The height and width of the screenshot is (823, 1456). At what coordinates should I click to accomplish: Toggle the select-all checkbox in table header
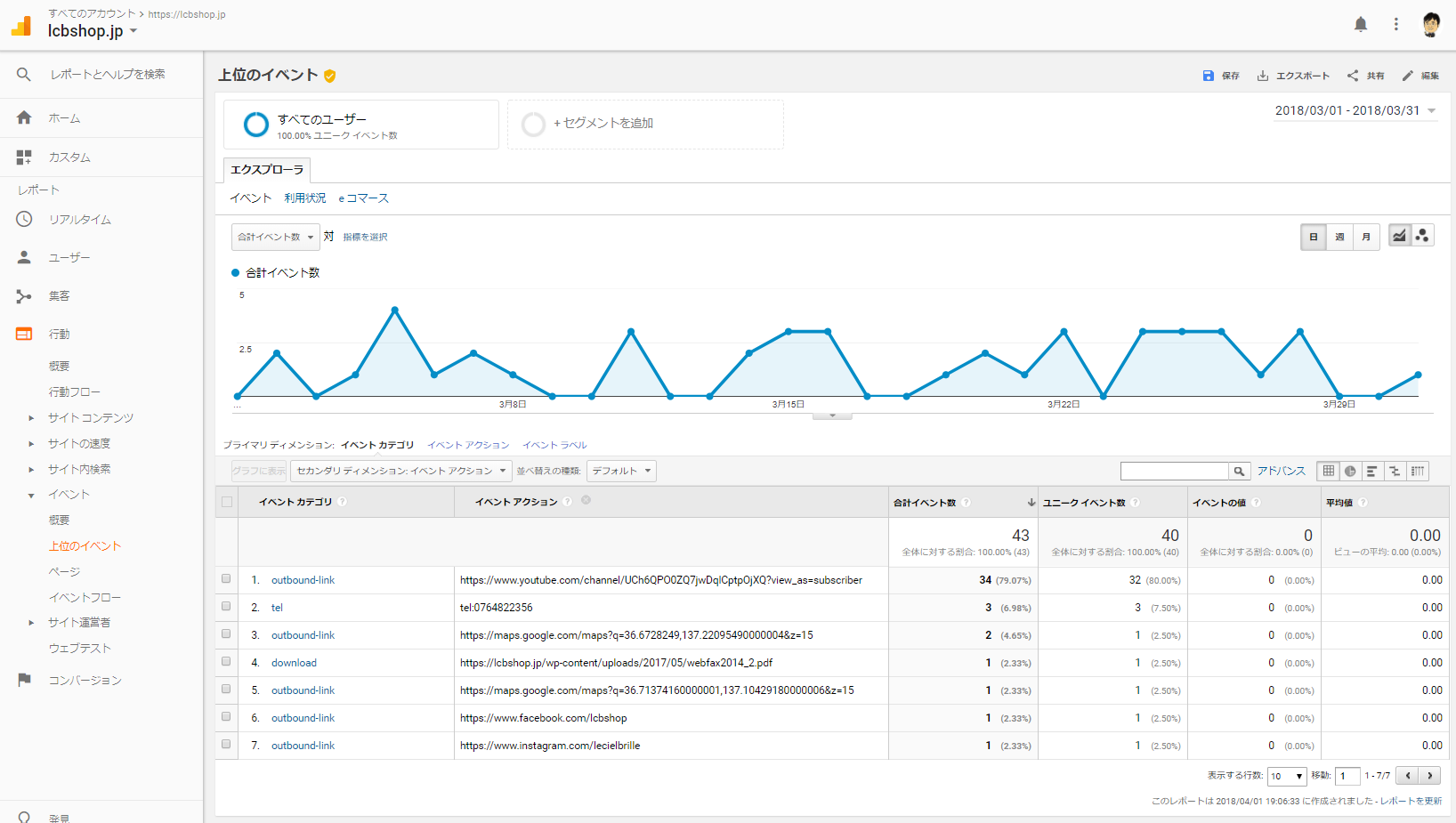227,502
